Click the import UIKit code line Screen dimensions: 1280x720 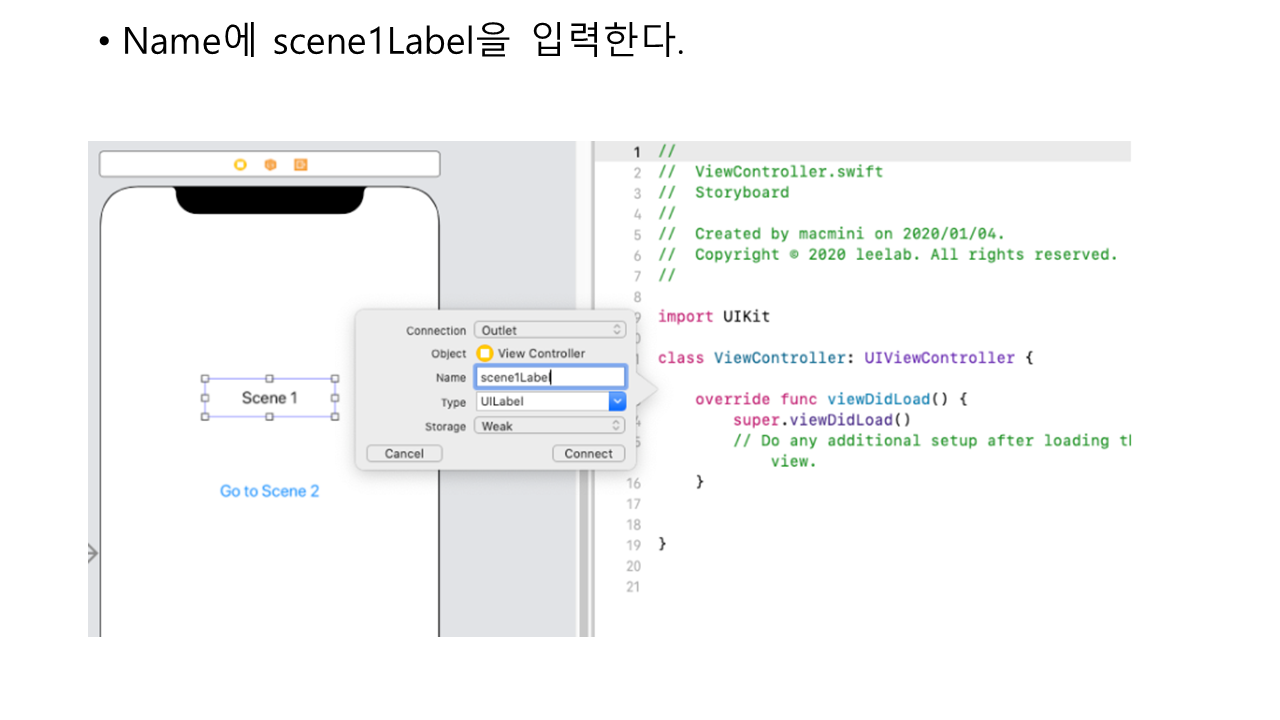(x=713, y=316)
